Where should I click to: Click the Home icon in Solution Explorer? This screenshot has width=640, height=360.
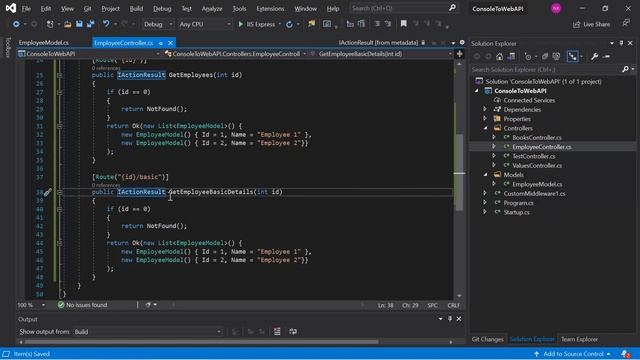pyautogui.click(x=500, y=56)
